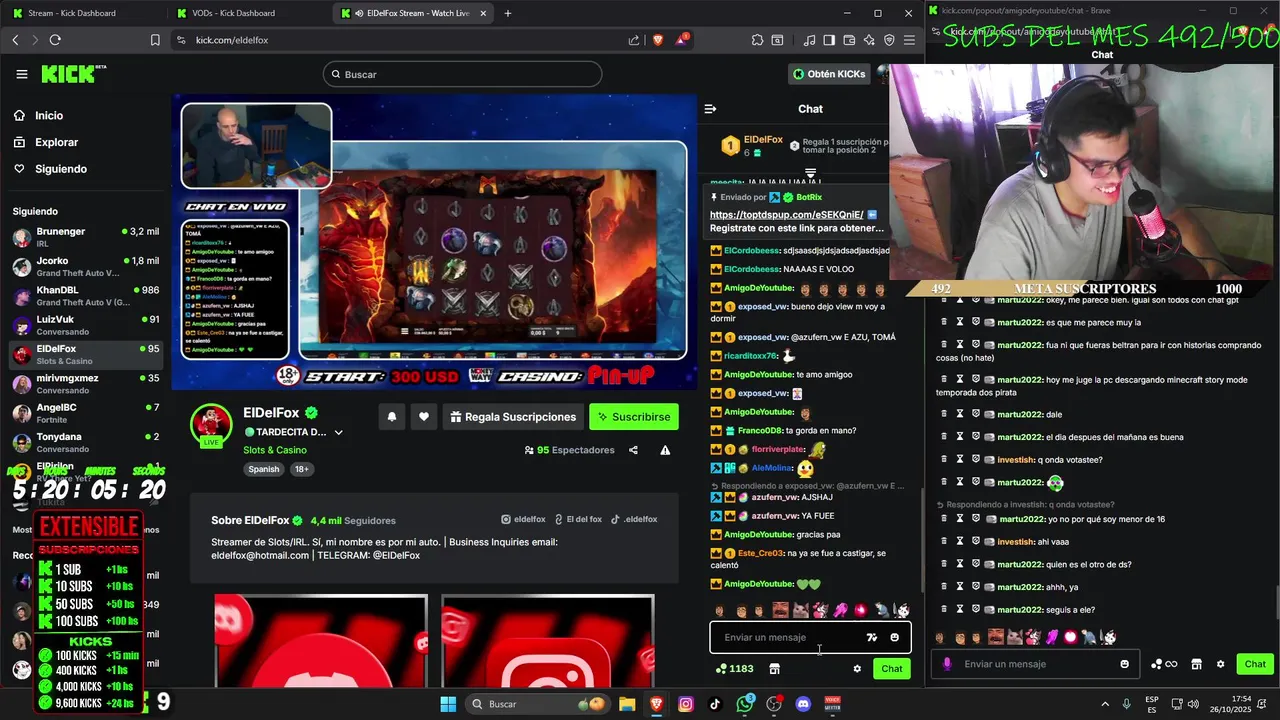The width and height of the screenshot is (1280, 720).
Task: Open the settings gear in popout chat
Action: 1220,664
